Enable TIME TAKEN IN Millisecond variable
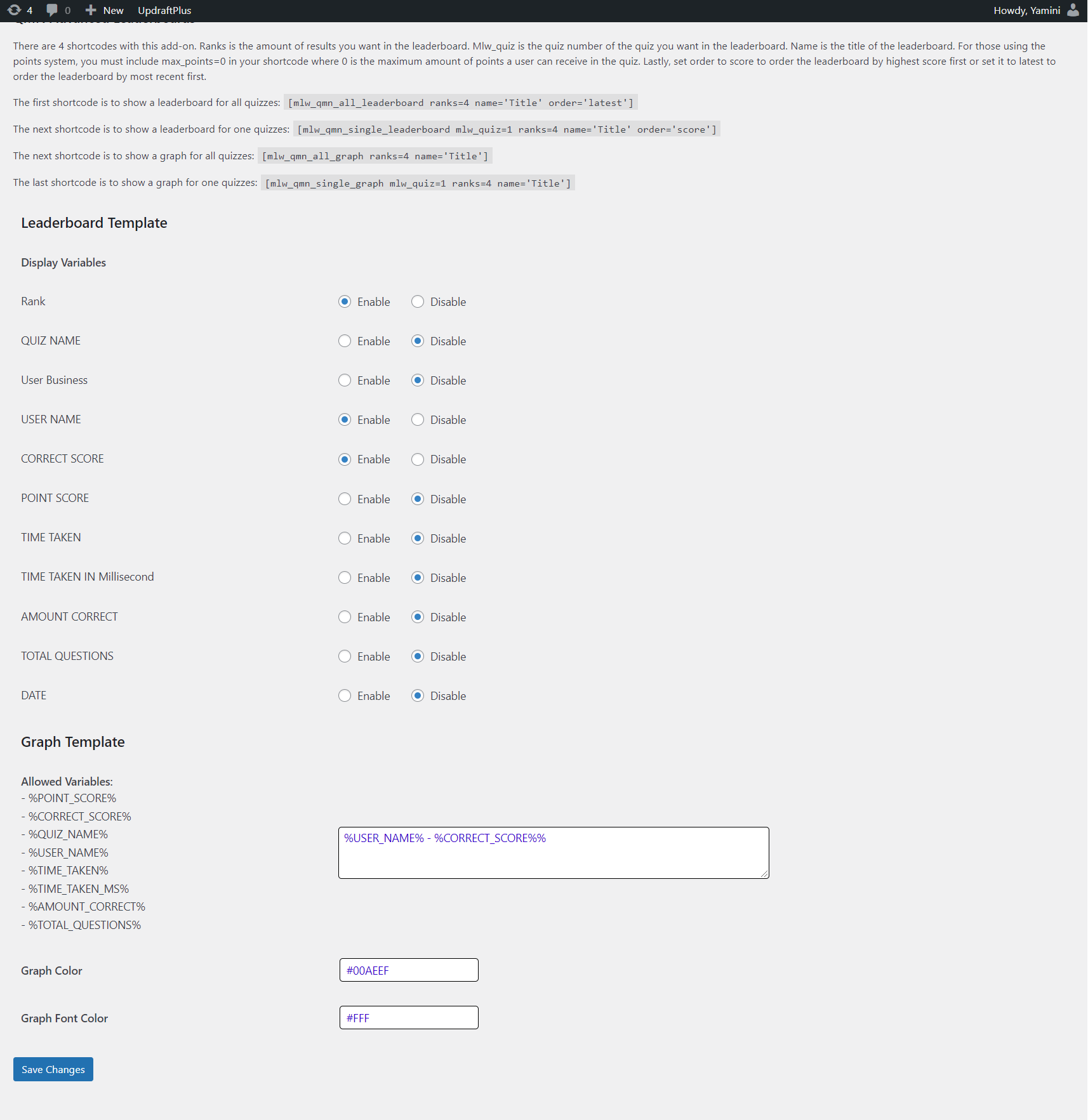The width and height of the screenshot is (1088, 1120). click(345, 577)
